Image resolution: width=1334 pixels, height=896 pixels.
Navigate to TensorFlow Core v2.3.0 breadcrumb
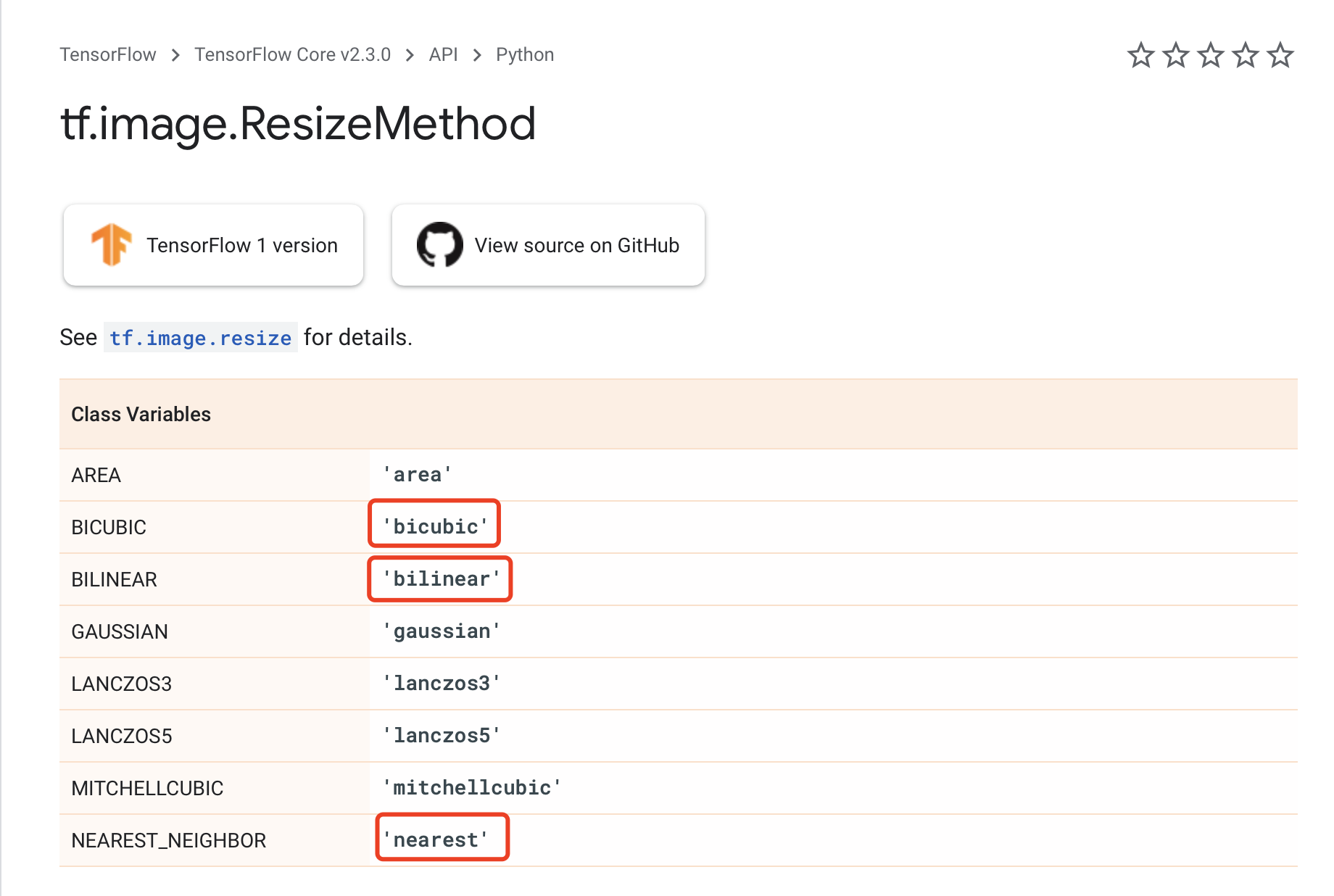(292, 54)
